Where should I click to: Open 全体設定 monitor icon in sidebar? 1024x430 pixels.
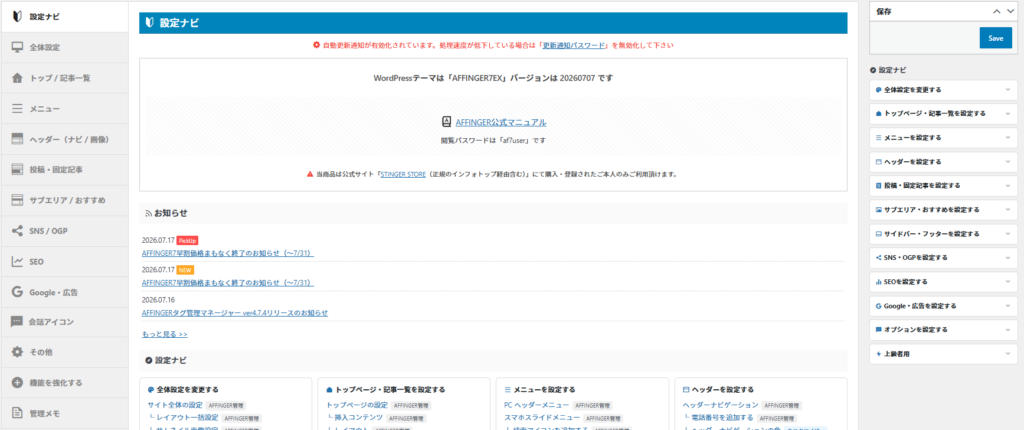(x=18, y=48)
